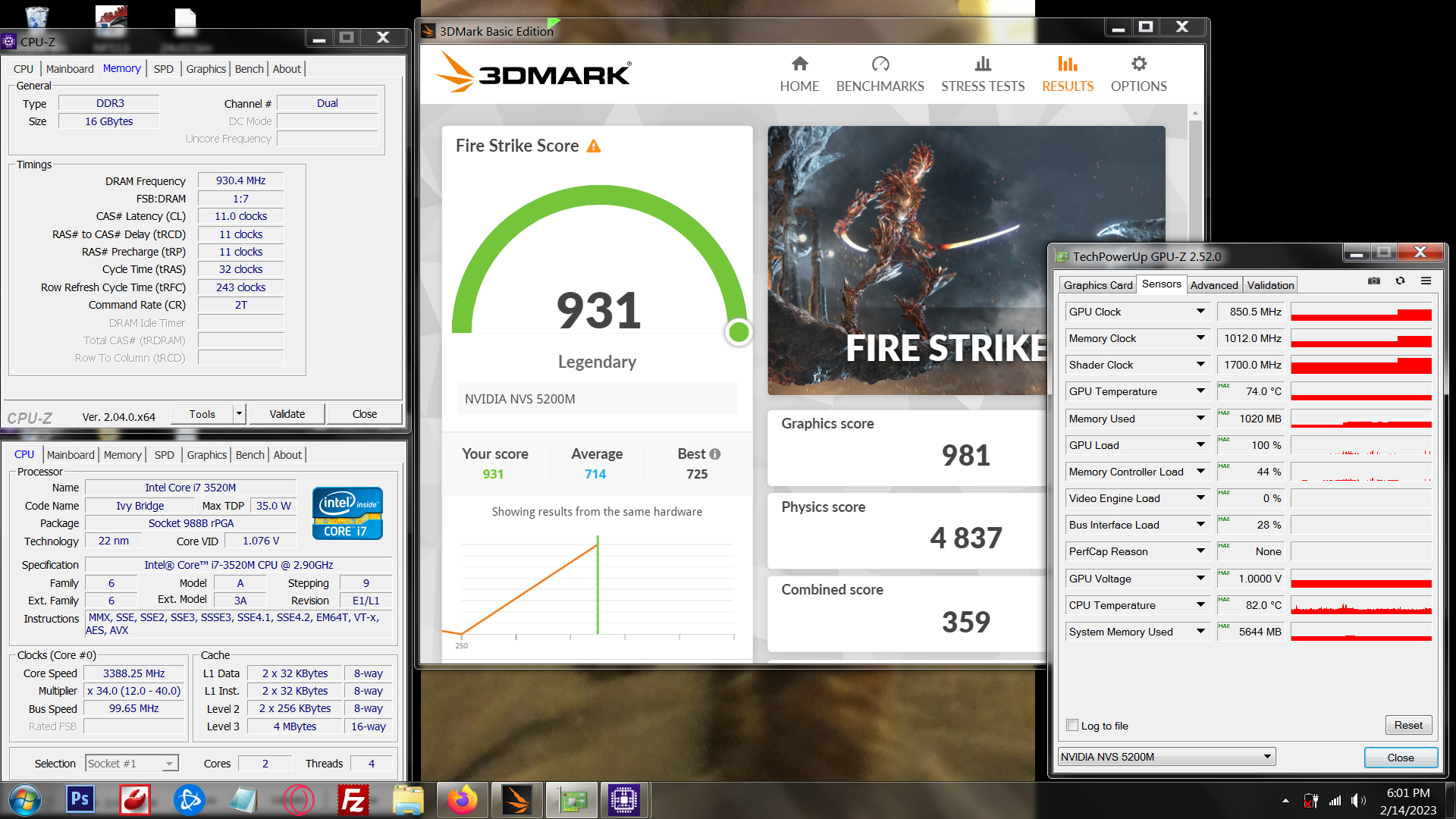Click the GPU-Z Reset button

pos(1408,725)
